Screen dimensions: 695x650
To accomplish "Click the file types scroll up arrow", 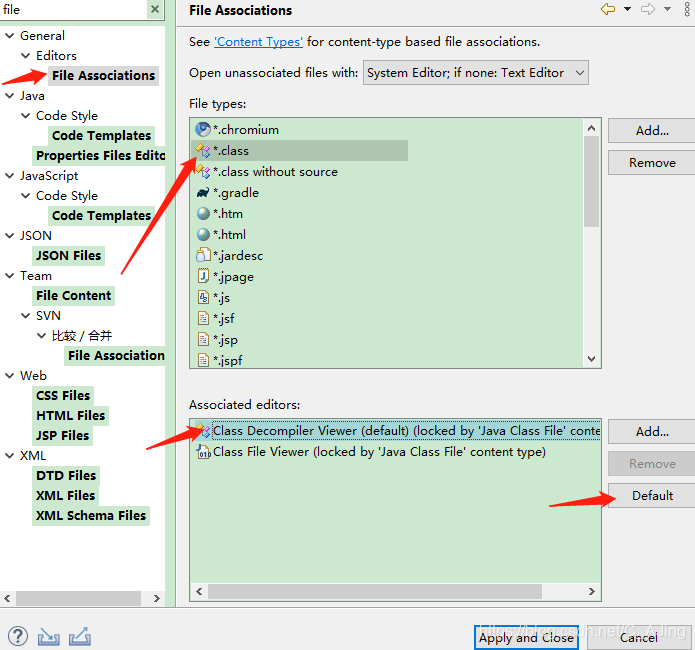I will pyautogui.click(x=591, y=128).
